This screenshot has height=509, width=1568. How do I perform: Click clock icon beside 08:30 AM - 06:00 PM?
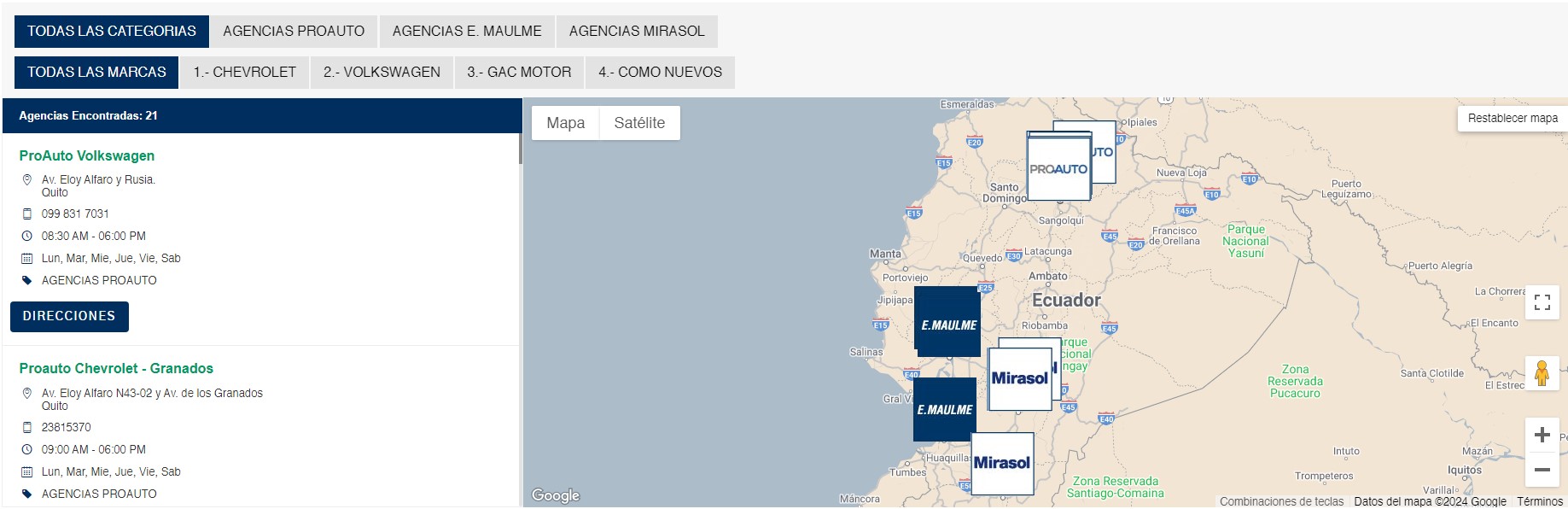click(x=26, y=236)
